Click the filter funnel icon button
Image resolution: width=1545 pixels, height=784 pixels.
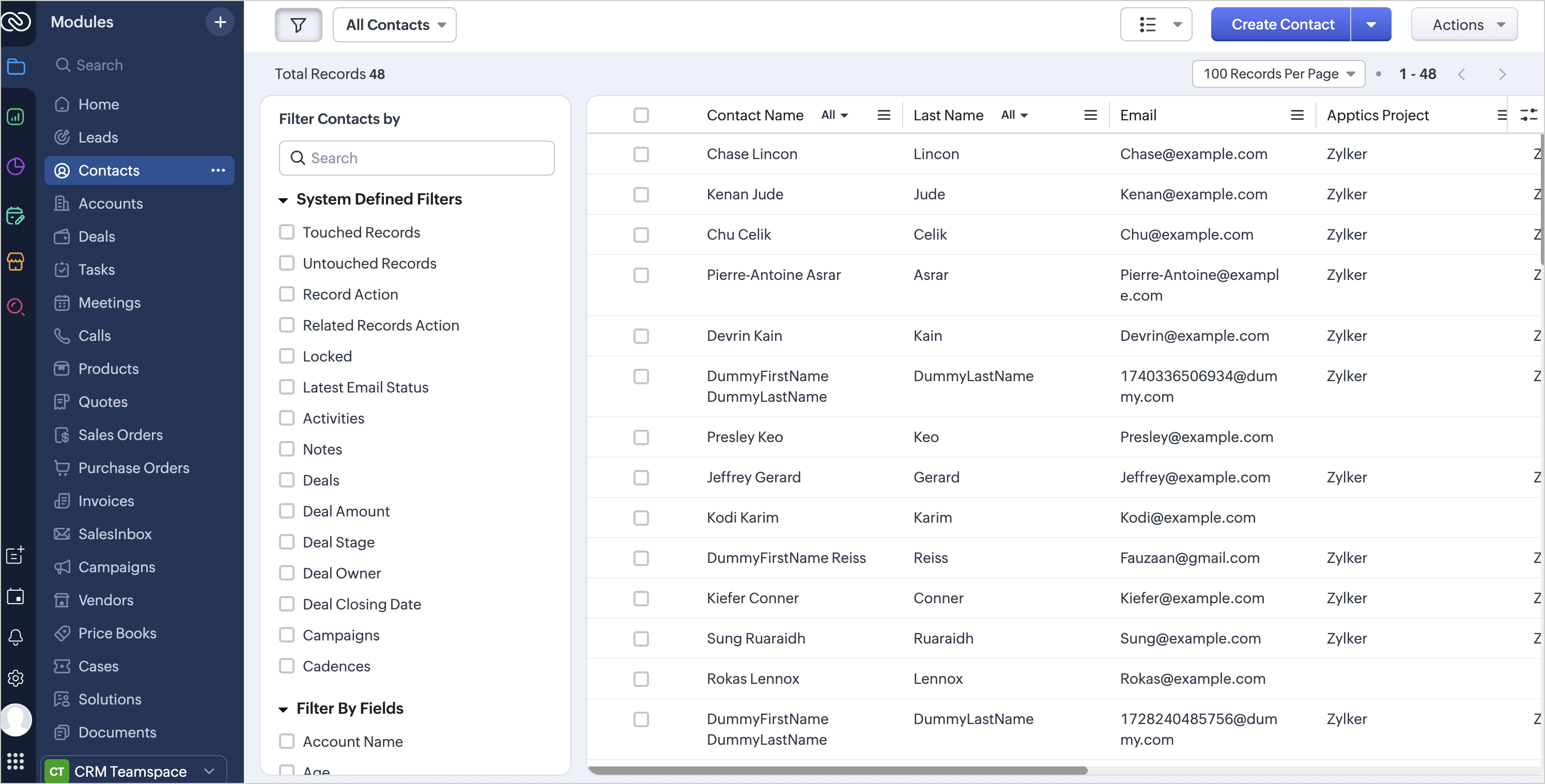click(x=298, y=25)
